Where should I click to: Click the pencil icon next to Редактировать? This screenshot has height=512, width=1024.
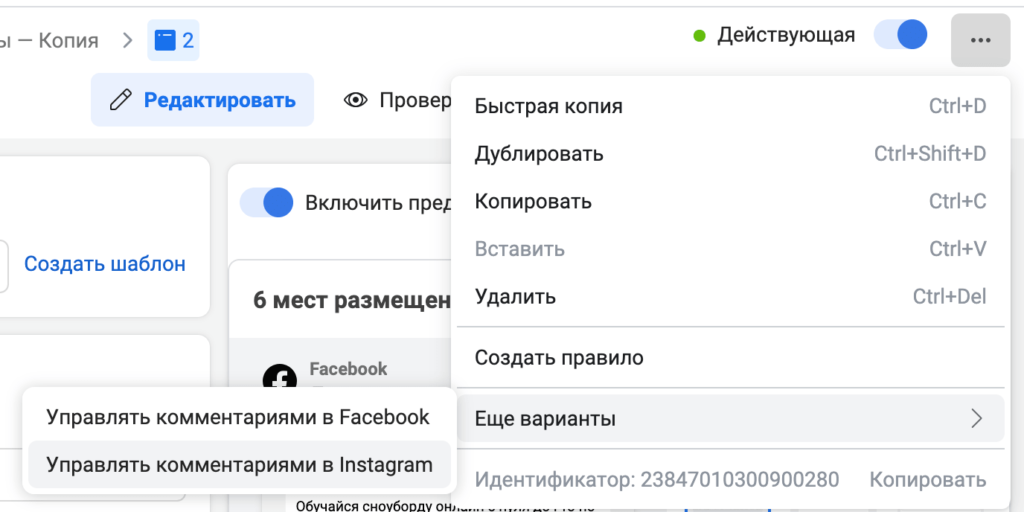click(x=121, y=100)
